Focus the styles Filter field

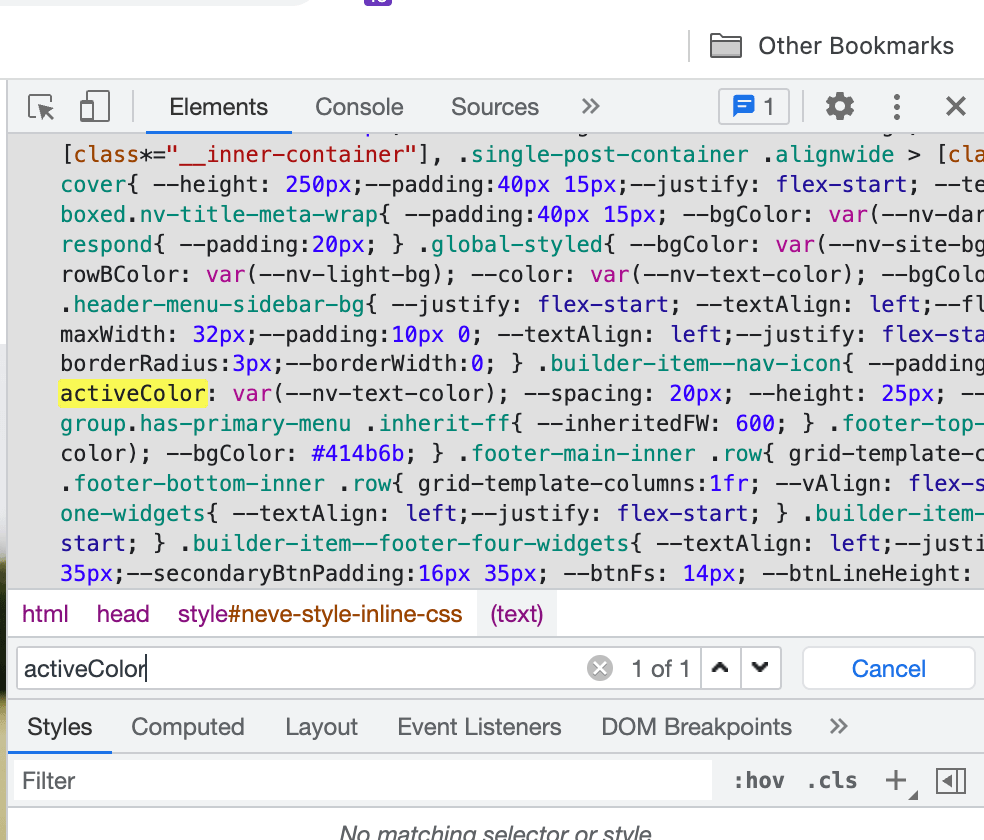click(363, 781)
